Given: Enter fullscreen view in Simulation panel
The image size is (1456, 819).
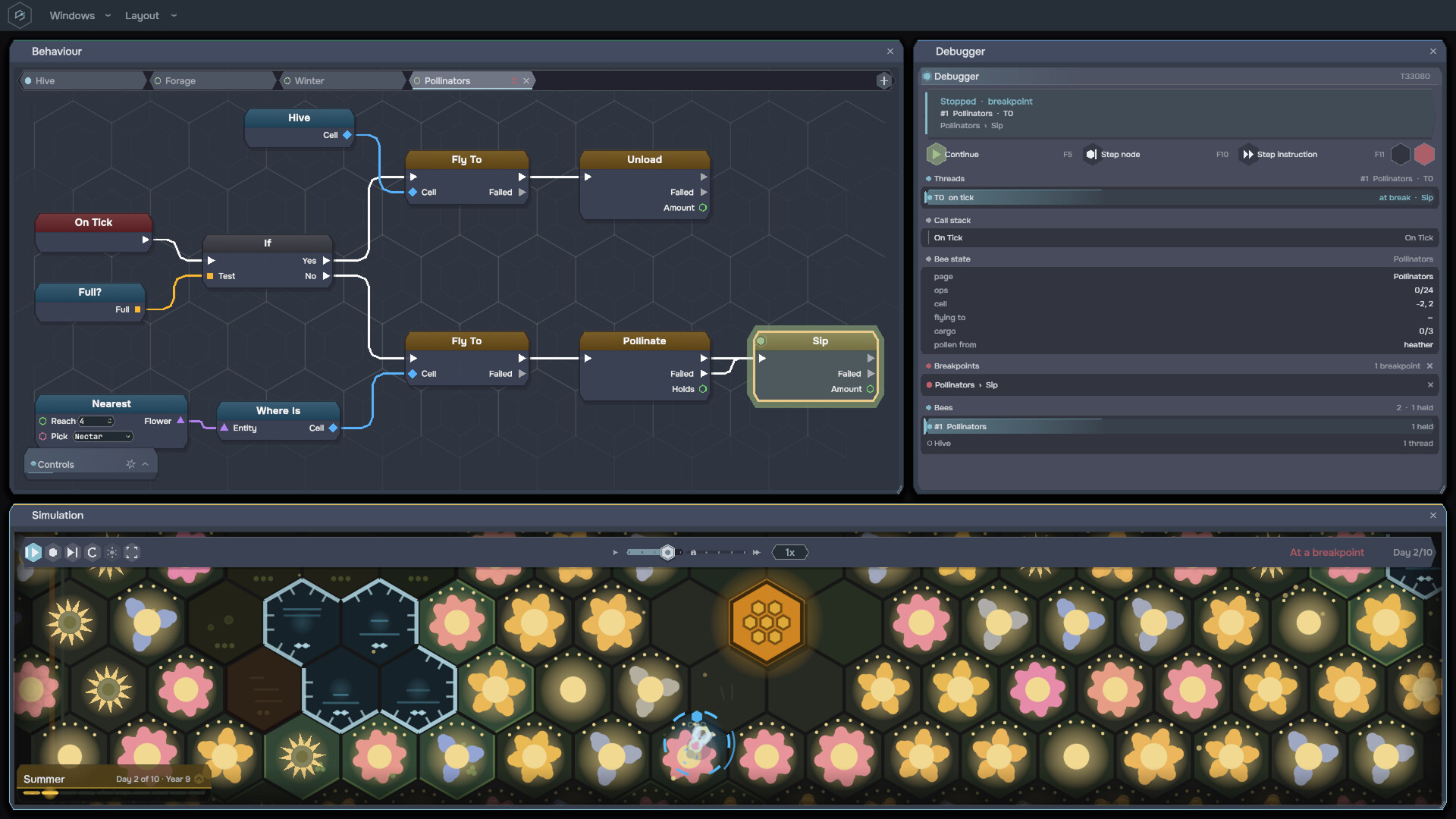Looking at the screenshot, I should [132, 552].
